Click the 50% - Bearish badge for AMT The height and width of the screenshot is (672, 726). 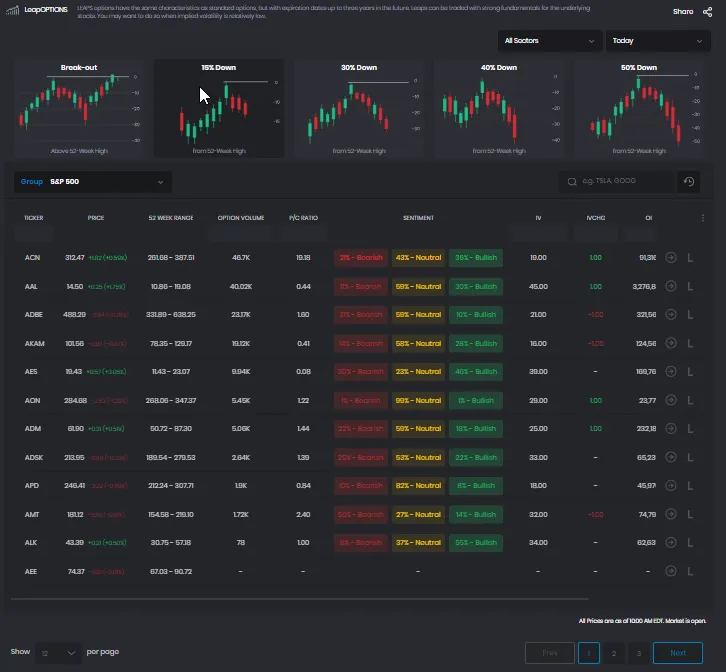361,514
